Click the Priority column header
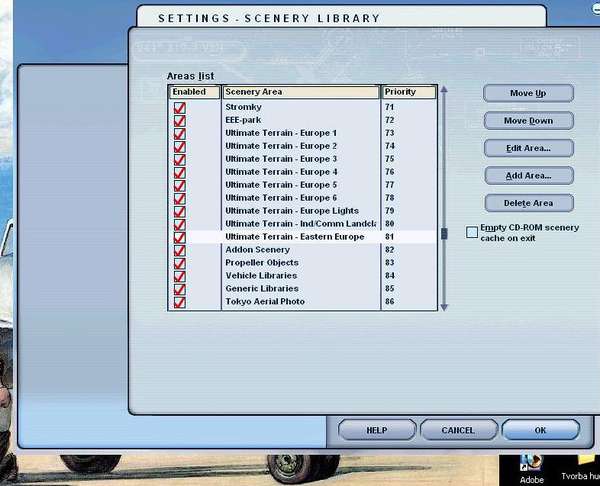600x486 pixels. pyautogui.click(x=409, y=92)
